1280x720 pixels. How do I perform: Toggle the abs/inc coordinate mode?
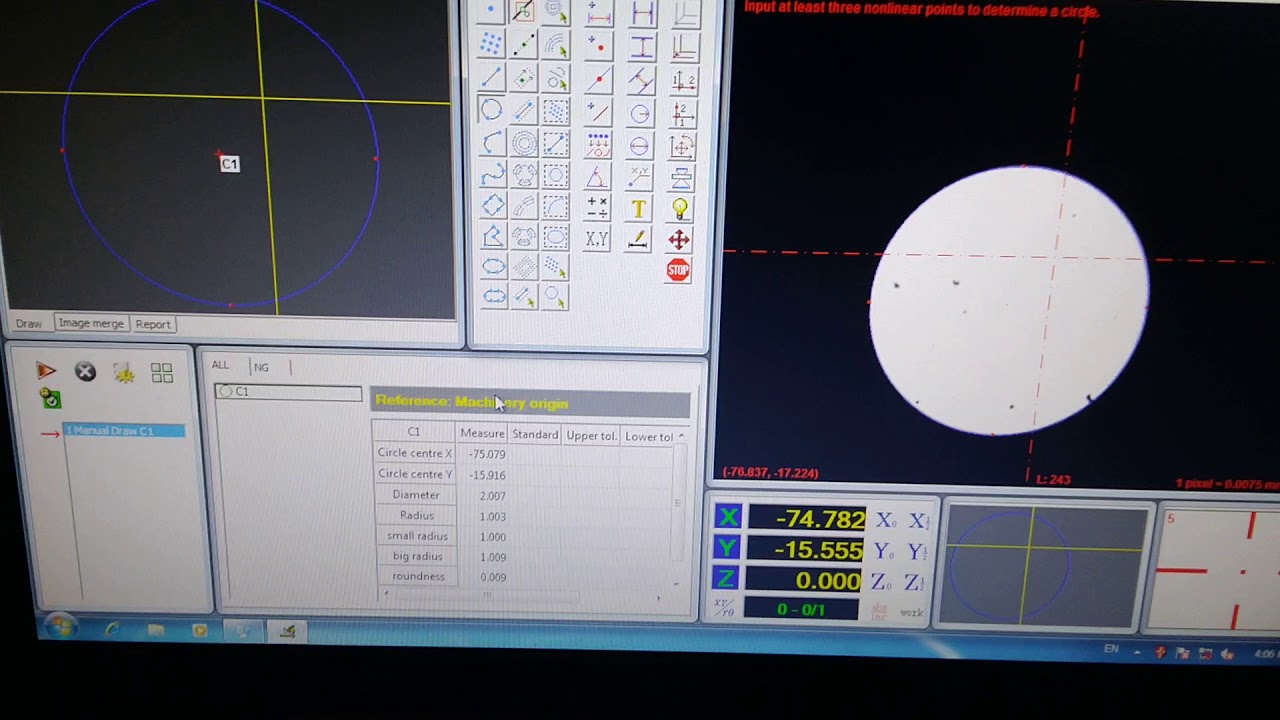pos(880,611)
